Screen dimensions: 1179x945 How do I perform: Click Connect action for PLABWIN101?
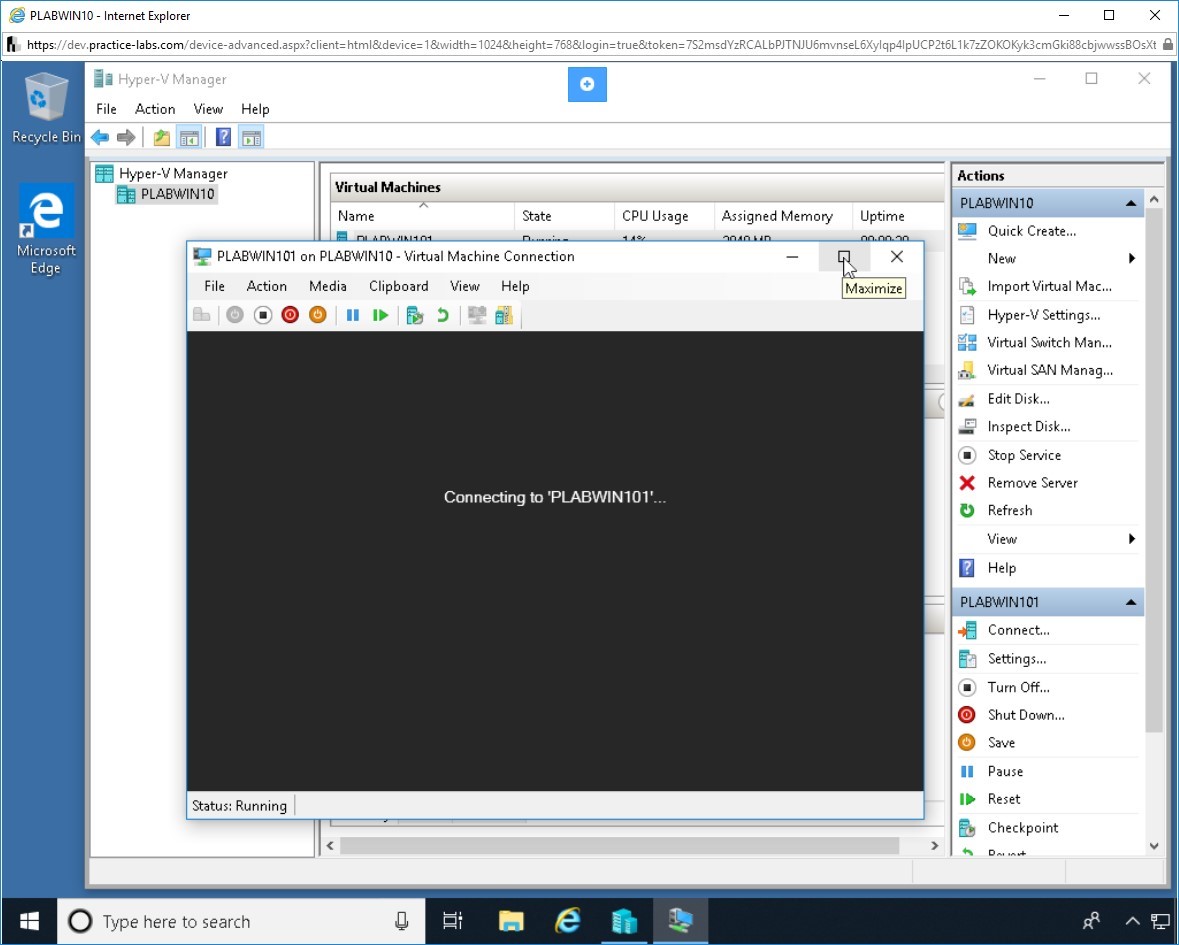(x=1018, y=631)
